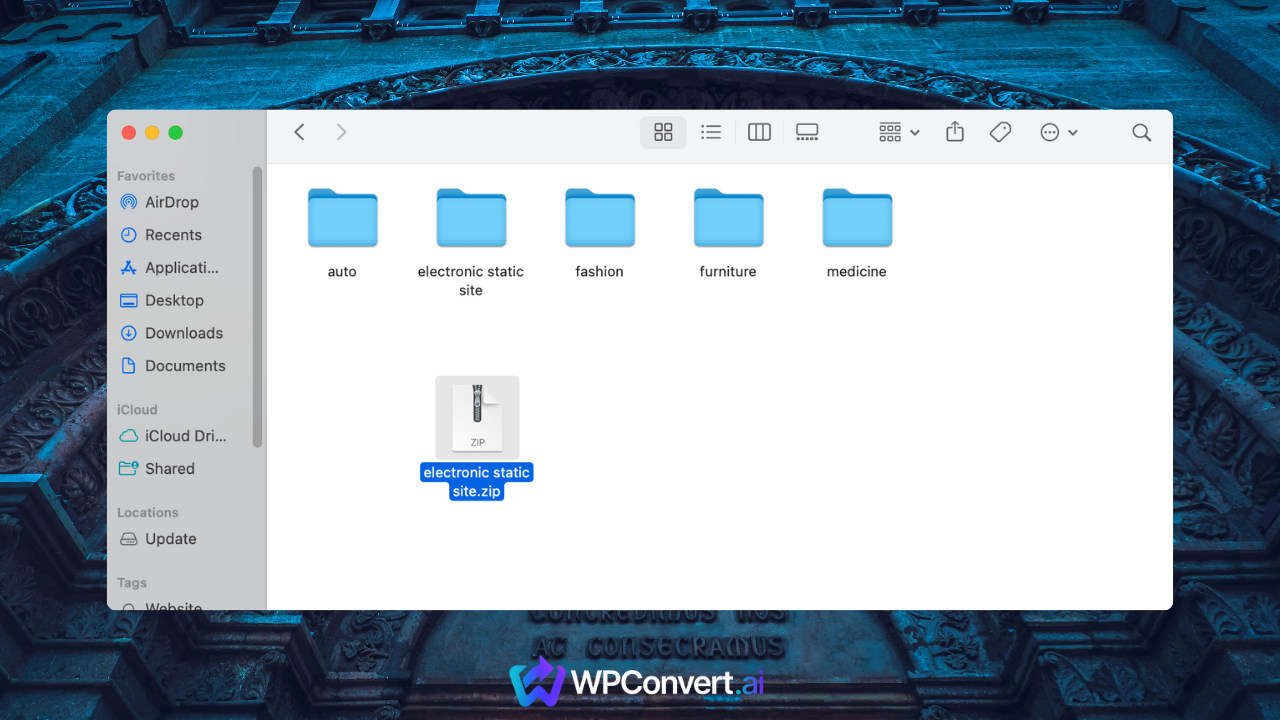Viewport: 1280px width, 720px height.
Task: Select the medicine folder icon
Action: pos(857,217)
